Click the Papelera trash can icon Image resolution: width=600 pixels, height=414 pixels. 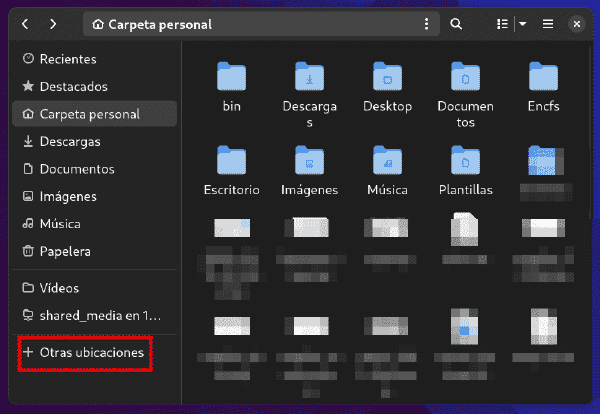(x=28, y=251)
